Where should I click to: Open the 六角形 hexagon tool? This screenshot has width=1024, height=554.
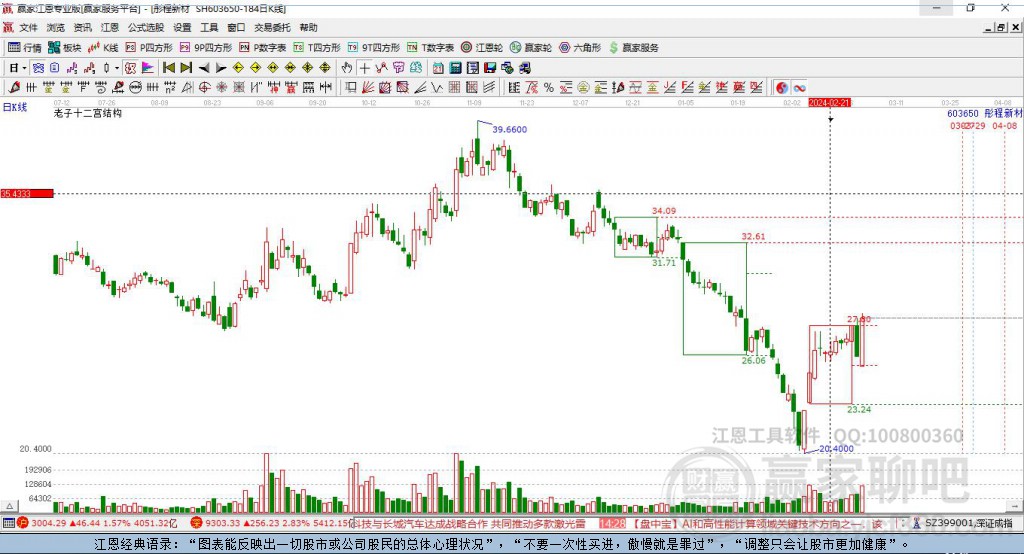click(579, 48)
